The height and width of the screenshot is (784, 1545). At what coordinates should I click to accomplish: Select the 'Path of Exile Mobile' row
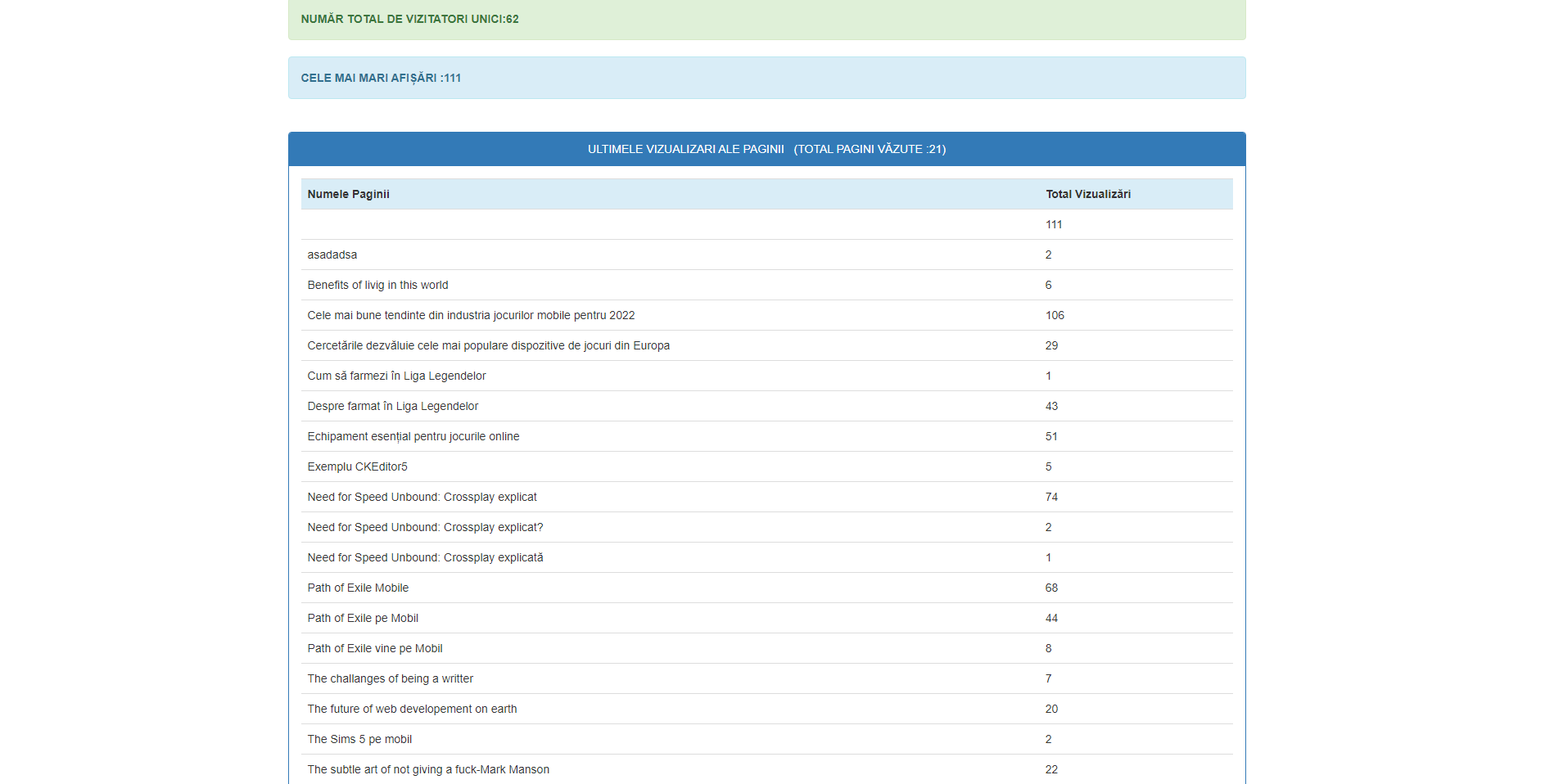tap(358, 588)
